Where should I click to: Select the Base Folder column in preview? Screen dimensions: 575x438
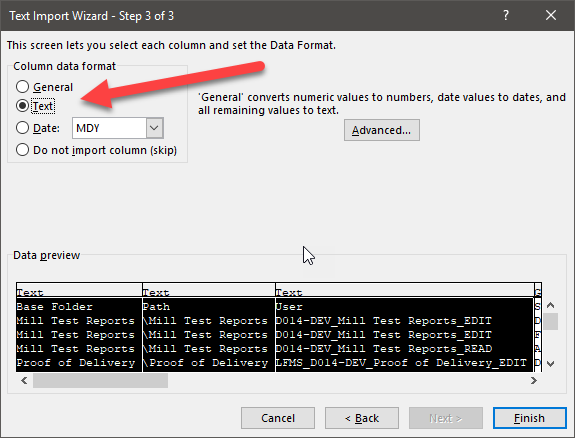pyautogui.click(x=79, y=328)
